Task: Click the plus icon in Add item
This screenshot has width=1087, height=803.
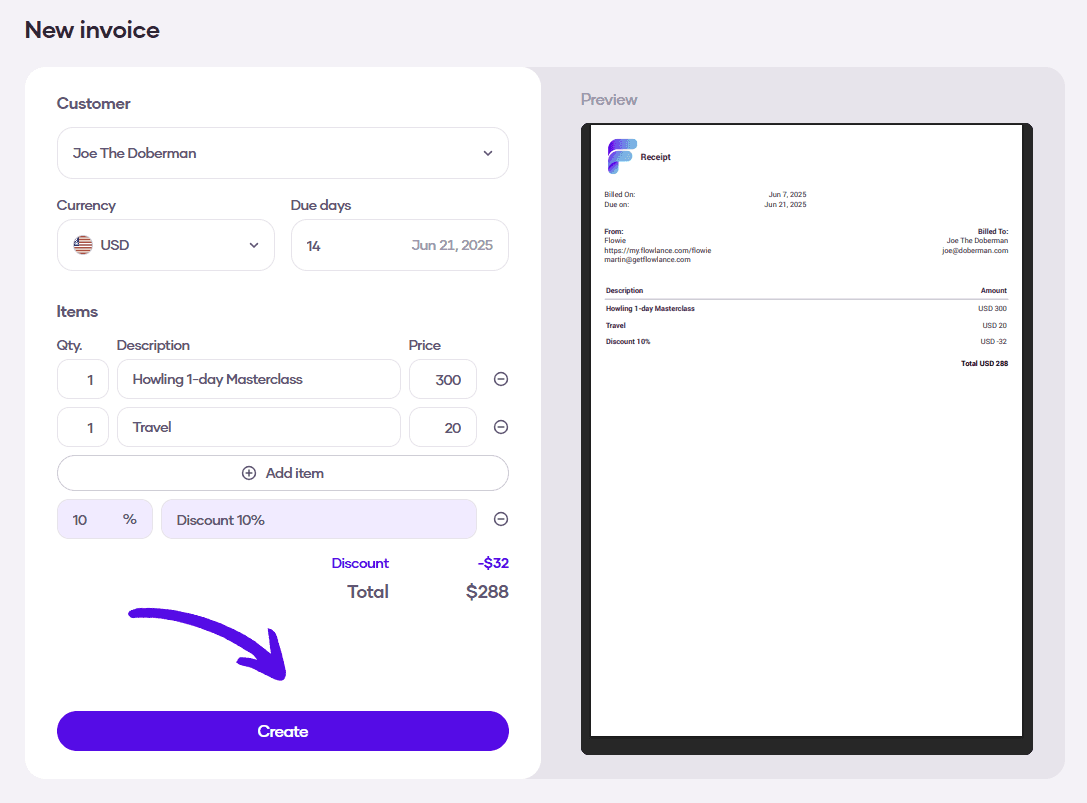Action: coord(249,473)
